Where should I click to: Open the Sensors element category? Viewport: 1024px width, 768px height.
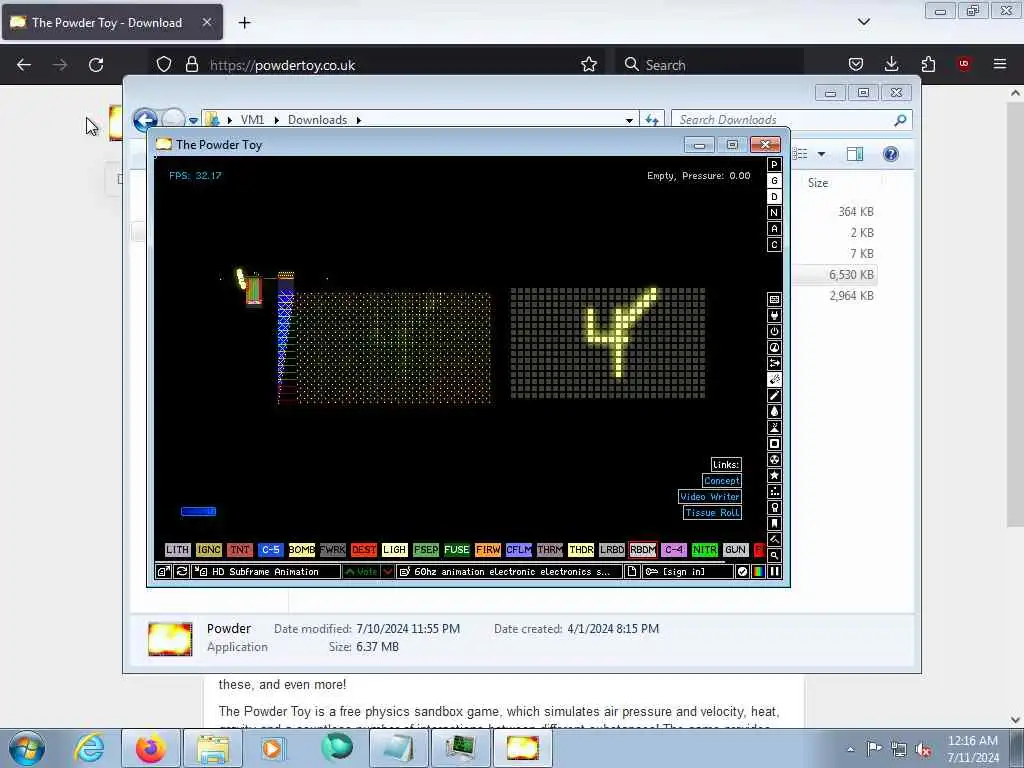[x=774, y=347]
